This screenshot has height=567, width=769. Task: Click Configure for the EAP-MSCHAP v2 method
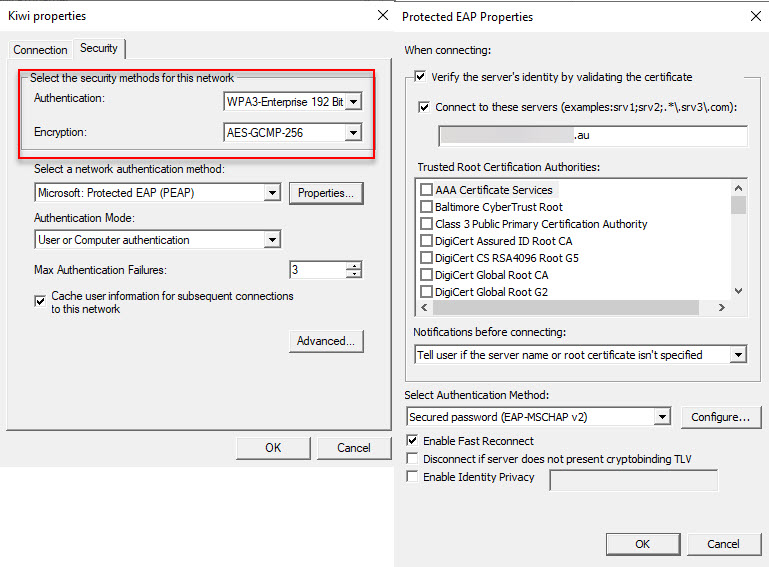721,417
